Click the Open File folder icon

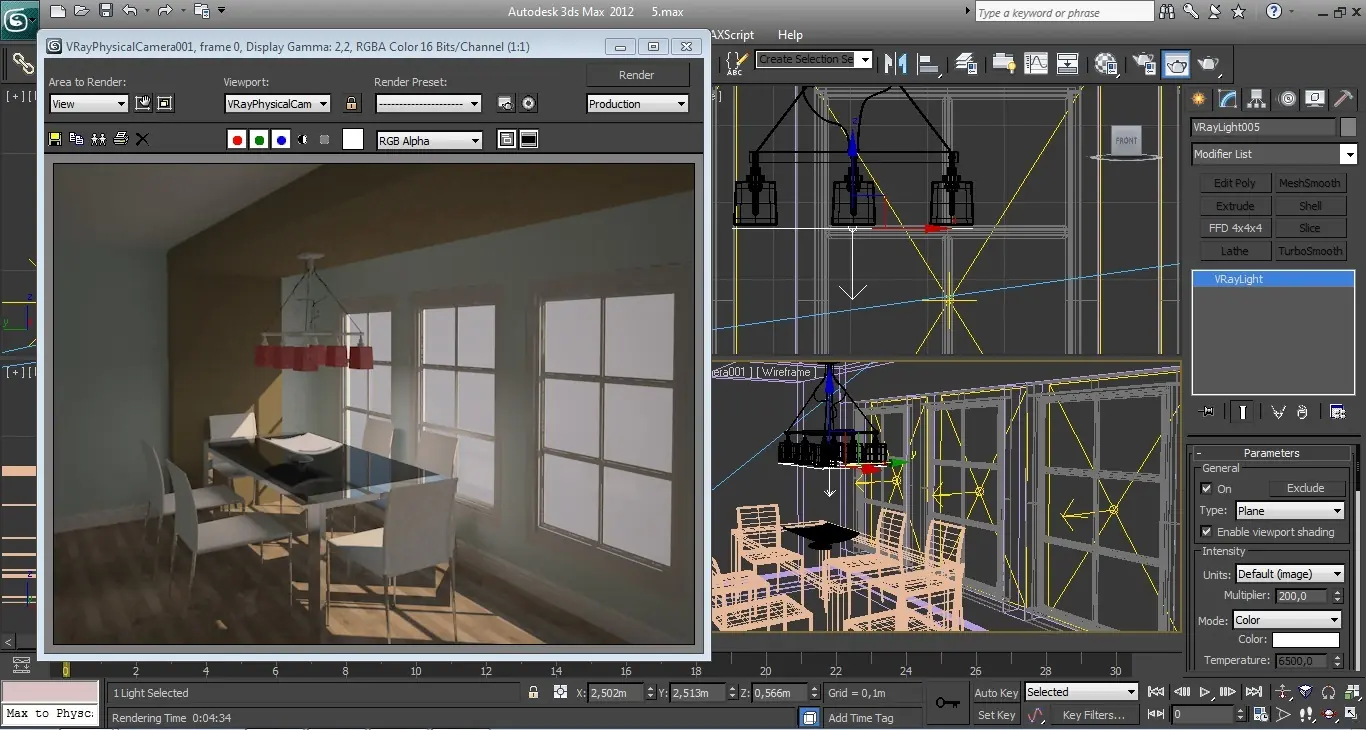(82, 12)
